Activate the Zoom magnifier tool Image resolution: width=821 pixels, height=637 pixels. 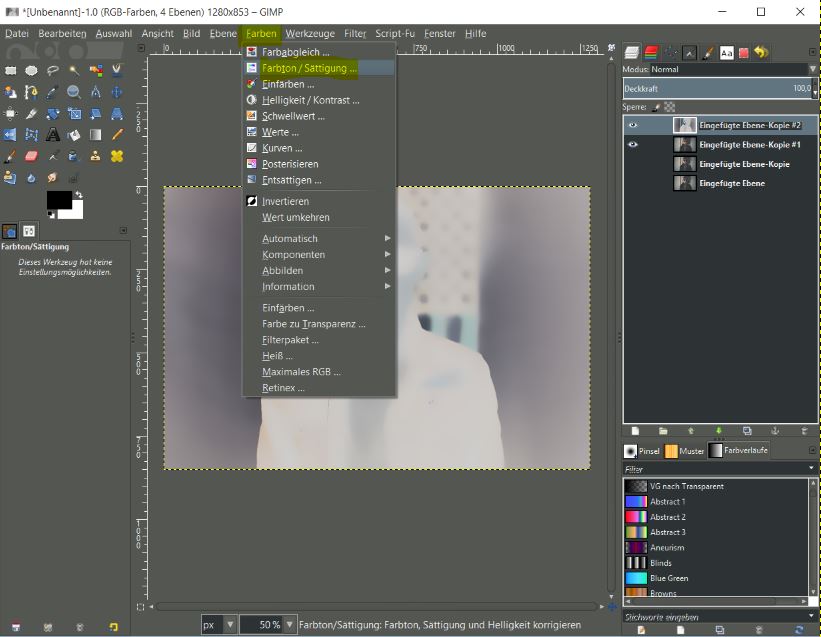tap(74, 92)
